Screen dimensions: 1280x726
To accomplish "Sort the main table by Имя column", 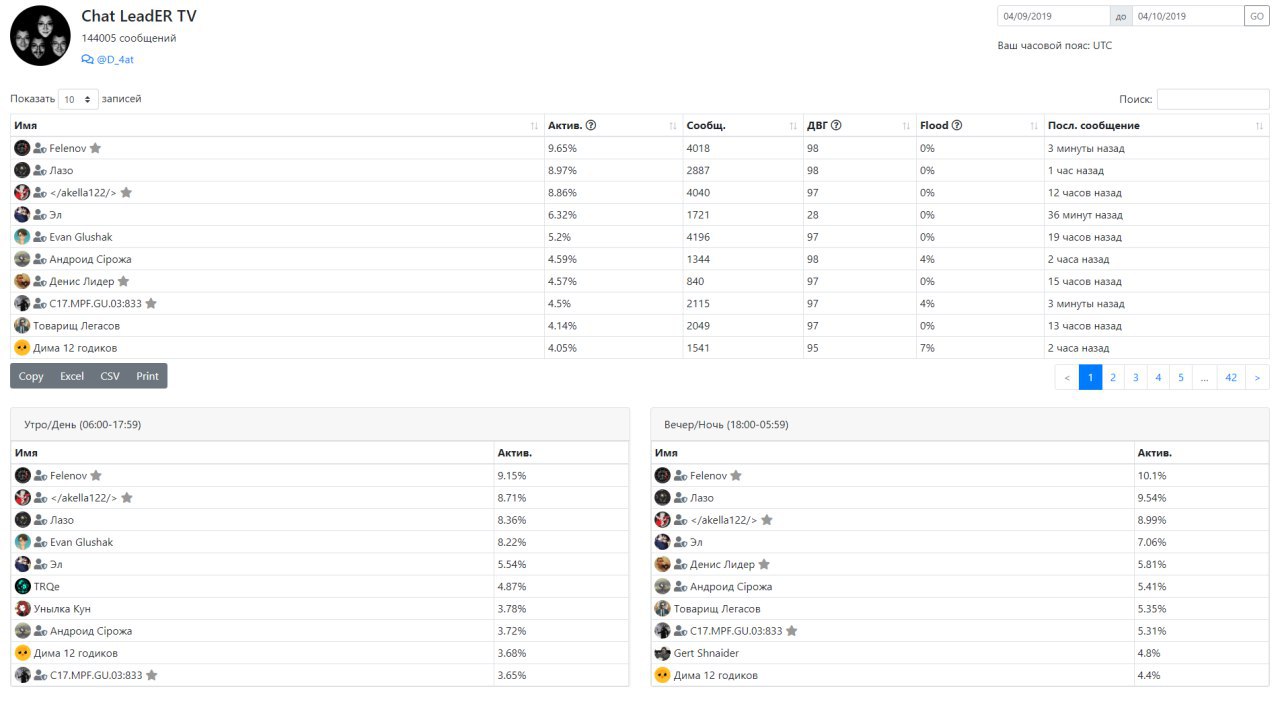I will [277, 126].
